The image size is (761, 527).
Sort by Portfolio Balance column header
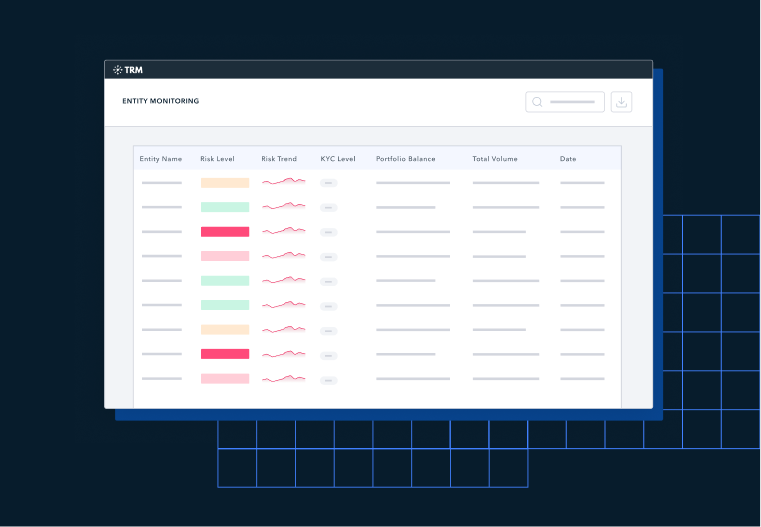pyautogui.click(x=406, y=159)
